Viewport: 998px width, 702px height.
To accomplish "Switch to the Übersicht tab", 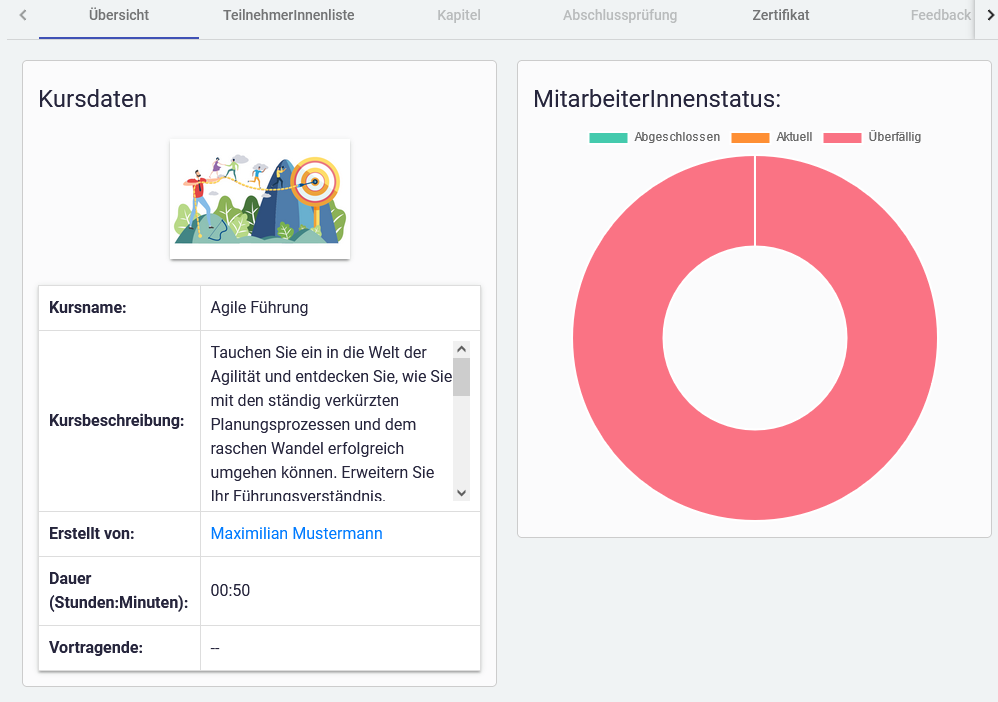I will click(x=119, y=16).
